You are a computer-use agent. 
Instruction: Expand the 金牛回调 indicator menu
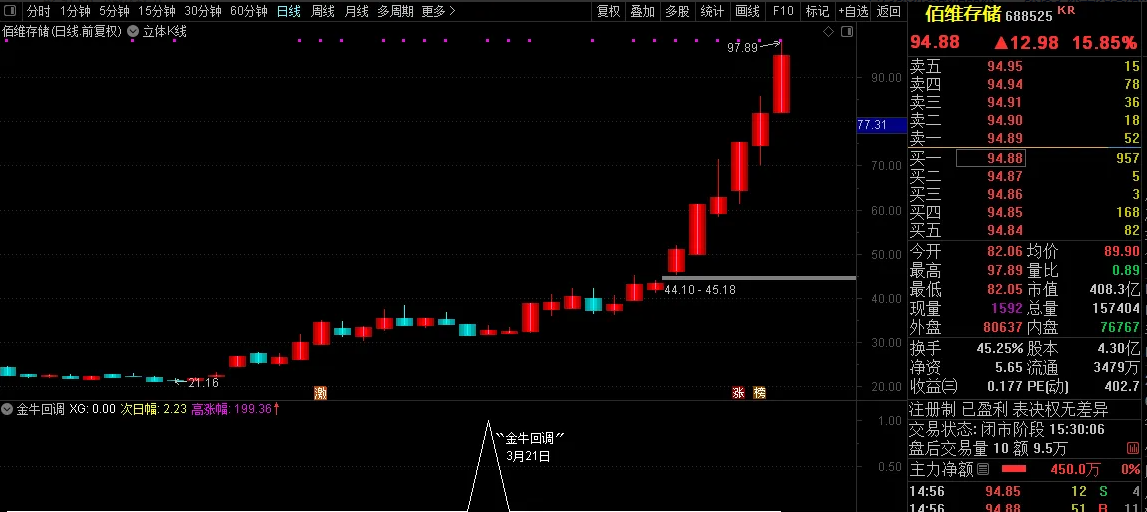(x=8, y=409)
